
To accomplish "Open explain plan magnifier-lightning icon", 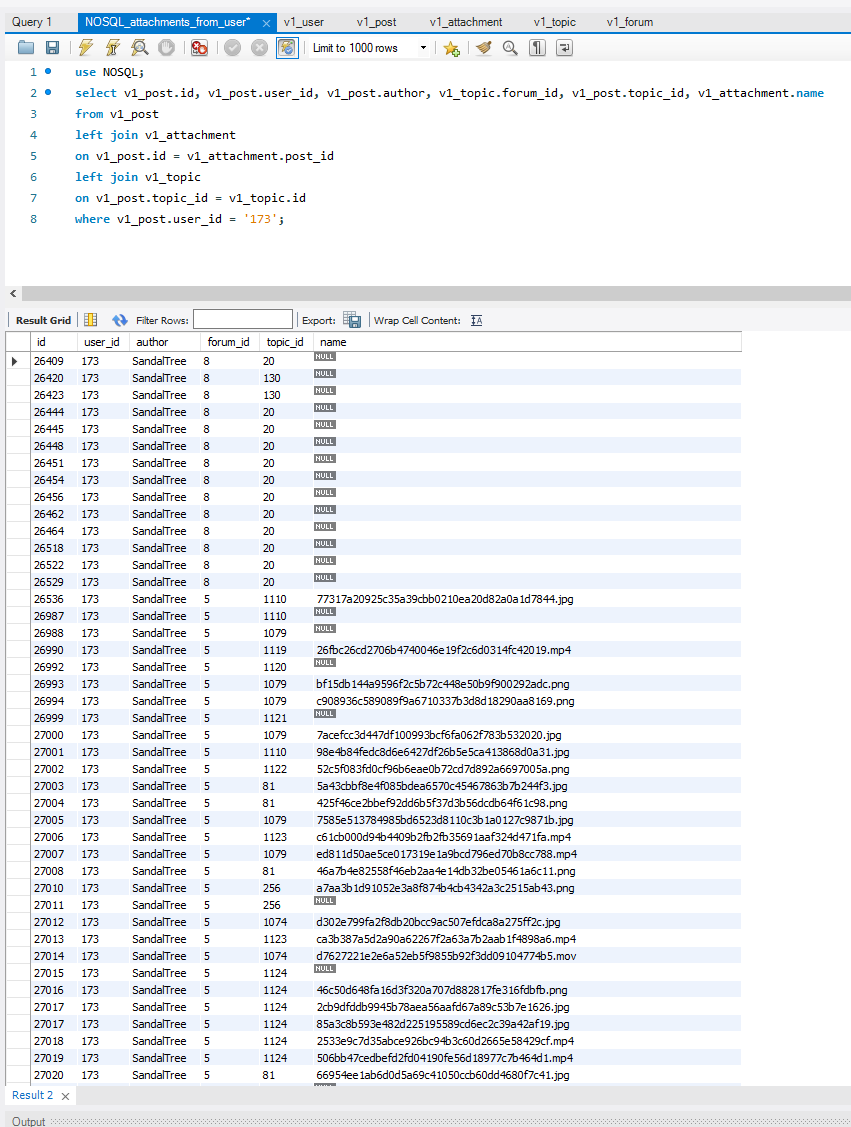I will click(x=140, y=48).
